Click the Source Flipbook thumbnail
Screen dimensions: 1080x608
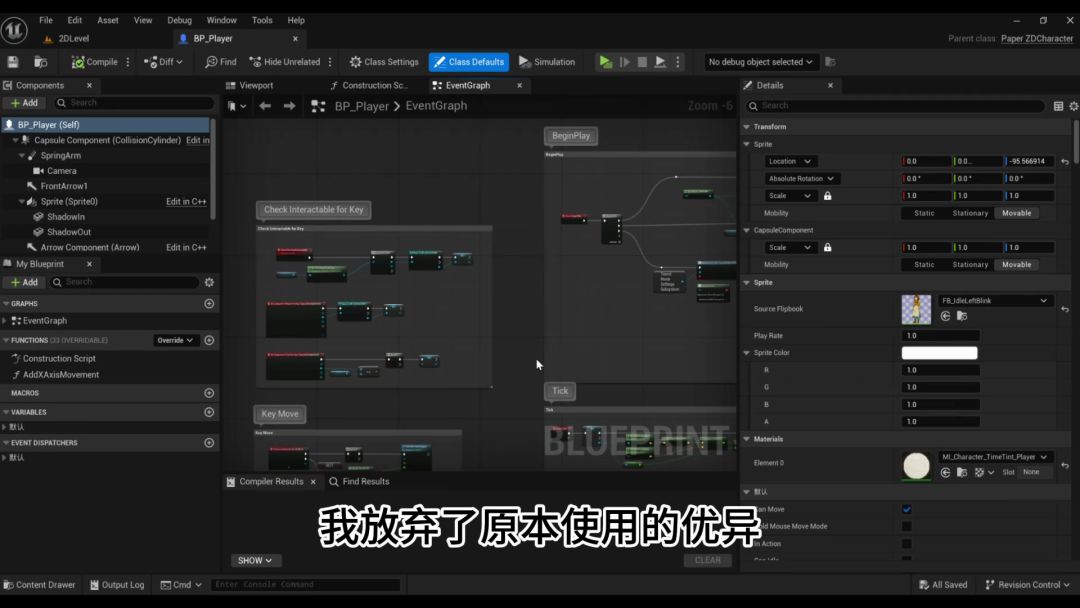click(x=916, y=309)
